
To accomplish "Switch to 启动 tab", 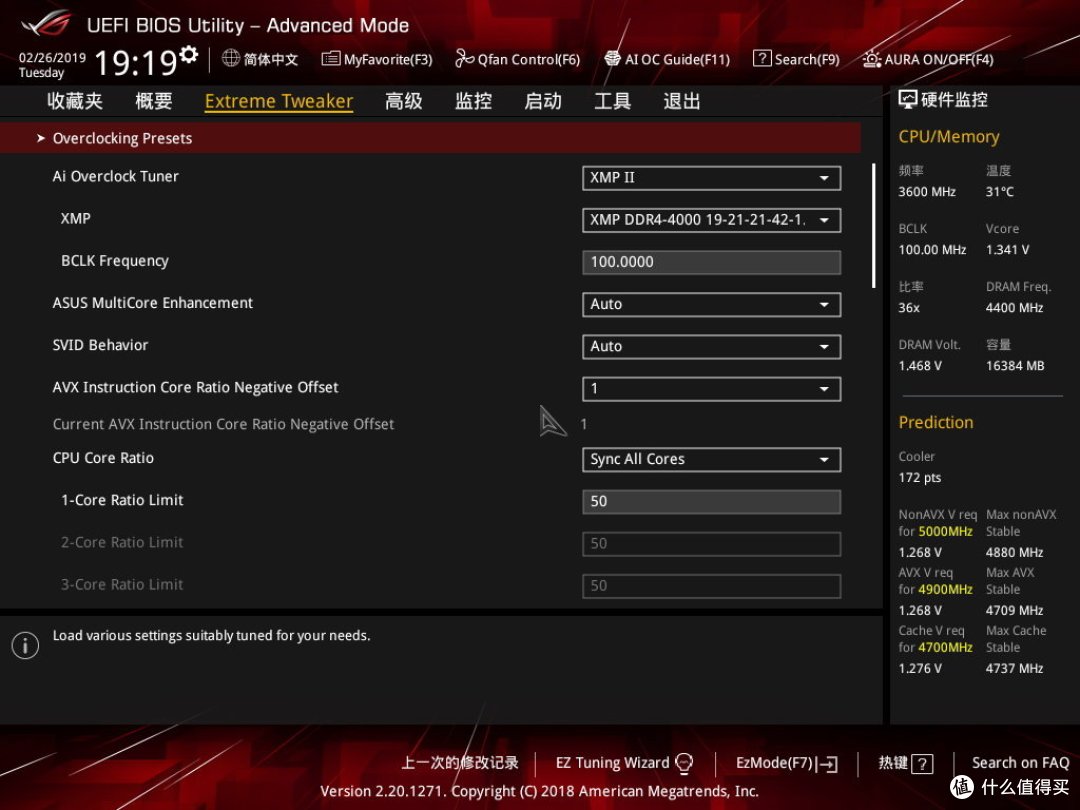I will [543, 101].
